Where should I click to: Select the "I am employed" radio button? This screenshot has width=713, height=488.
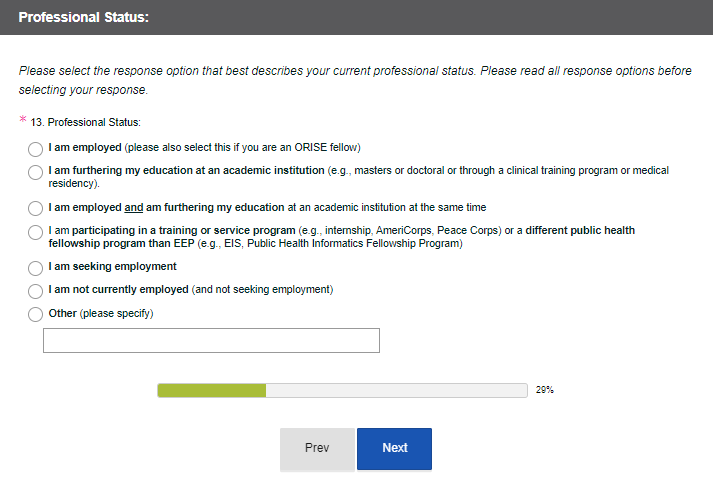pos(35,149)
